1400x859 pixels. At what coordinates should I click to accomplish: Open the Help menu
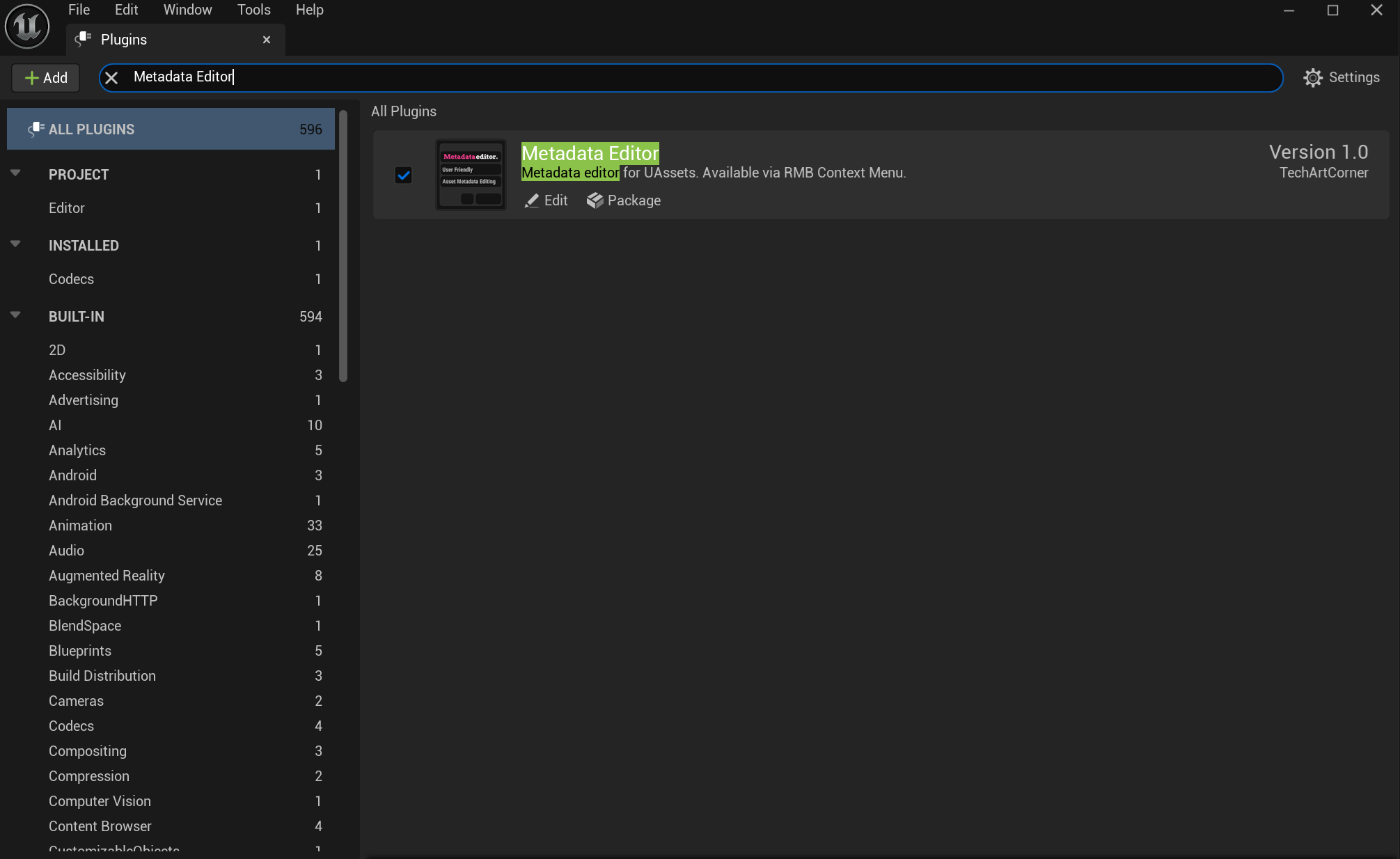point(309,10)
